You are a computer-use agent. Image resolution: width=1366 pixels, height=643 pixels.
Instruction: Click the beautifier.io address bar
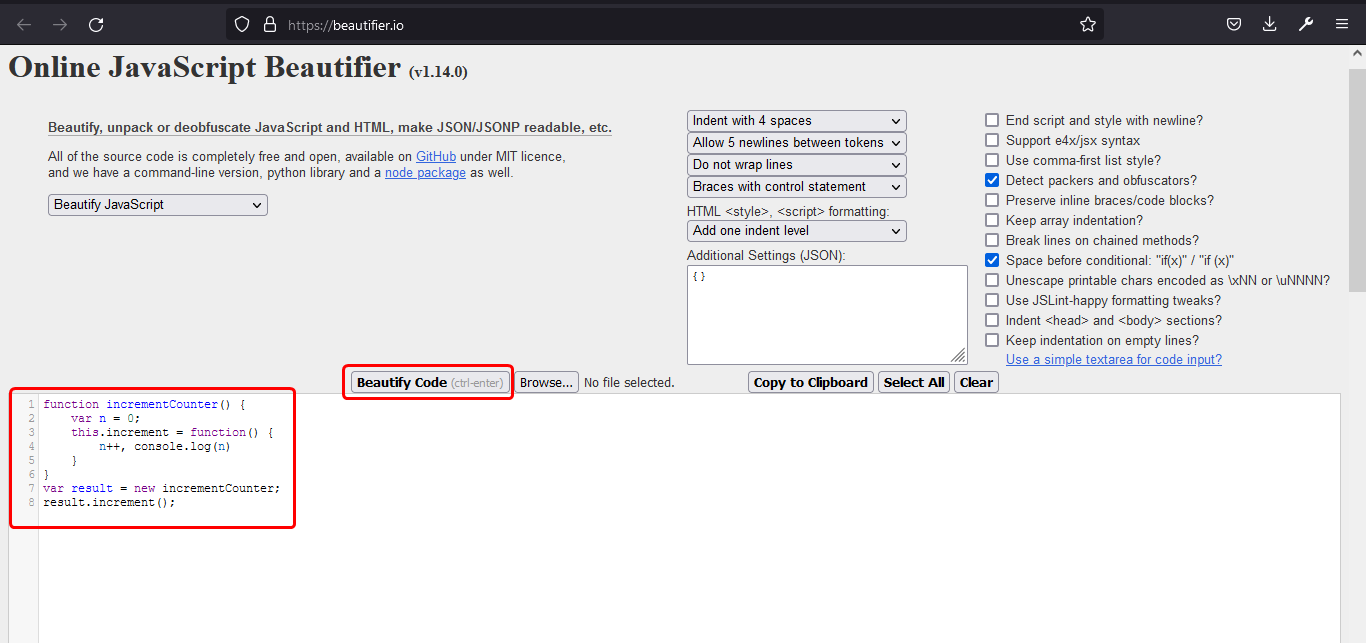coord(667,24)
